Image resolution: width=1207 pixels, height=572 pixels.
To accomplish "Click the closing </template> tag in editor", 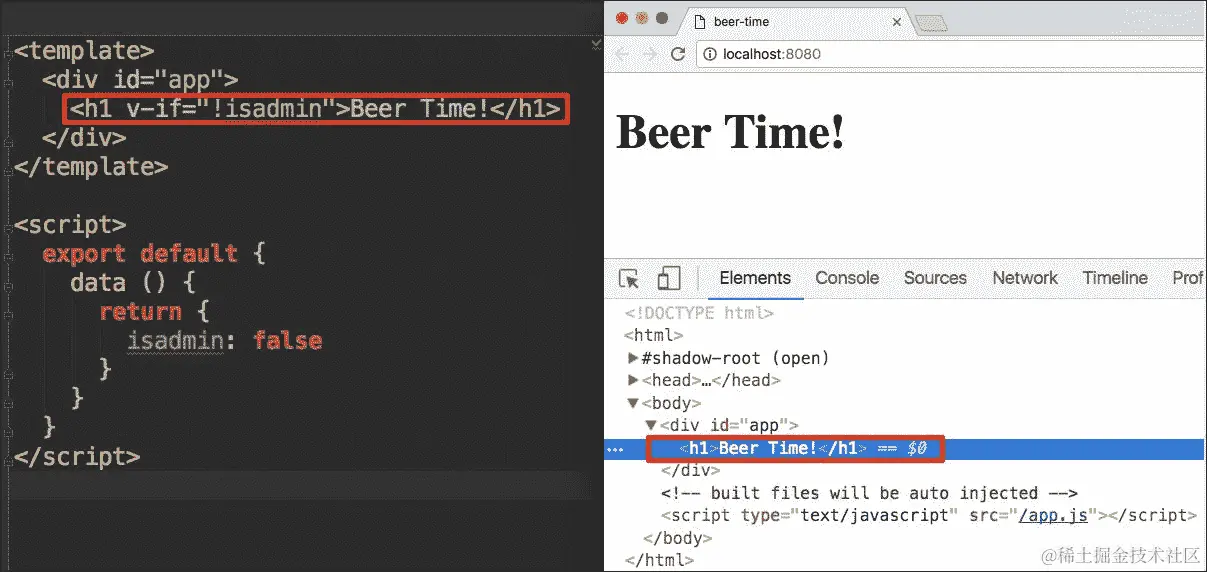I will [91, 167].
